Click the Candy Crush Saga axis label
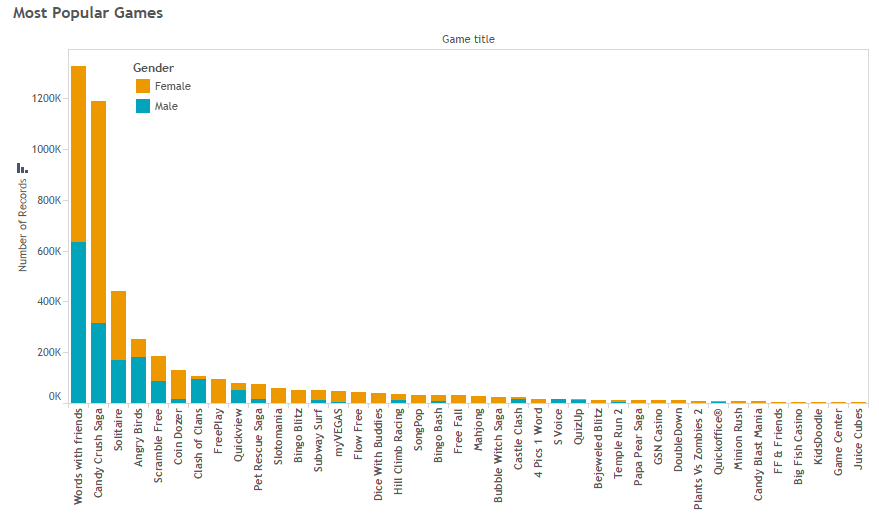The width and height of the screenshot is (879, 520). [98, 453]
